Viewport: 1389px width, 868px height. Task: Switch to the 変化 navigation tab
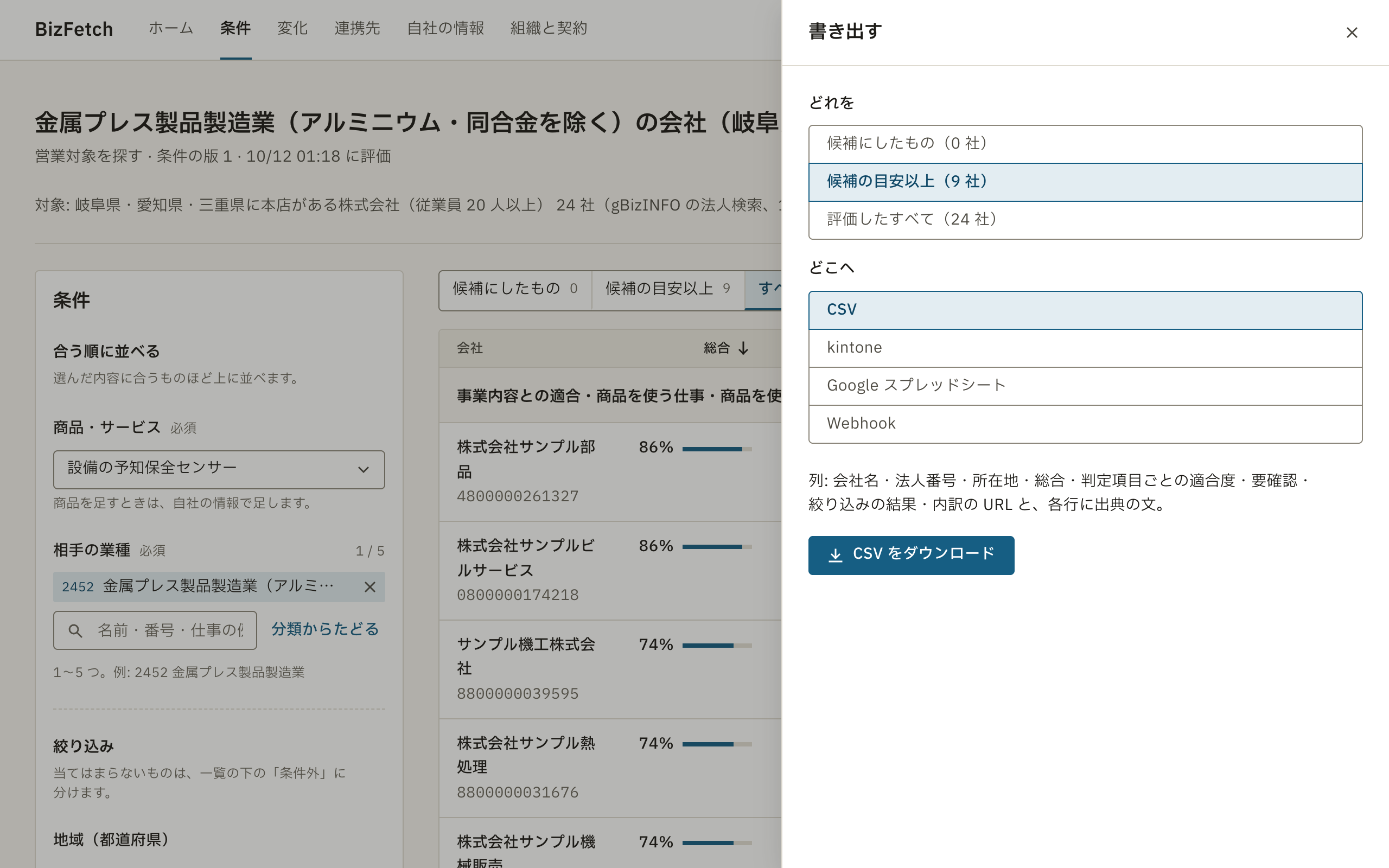[292, 29]
